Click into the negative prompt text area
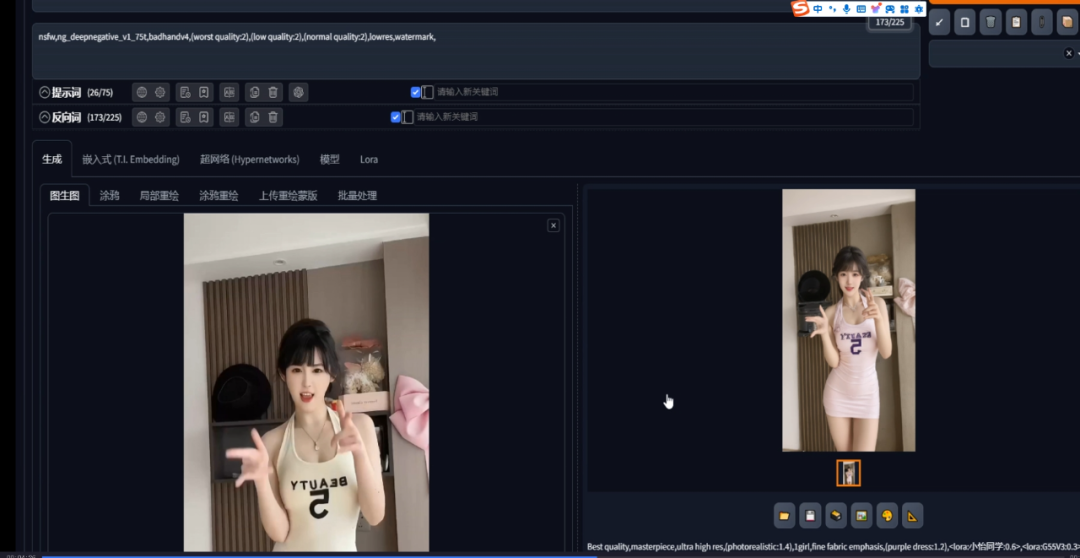This screenshot has height=558, width=1080. (476, 52)
